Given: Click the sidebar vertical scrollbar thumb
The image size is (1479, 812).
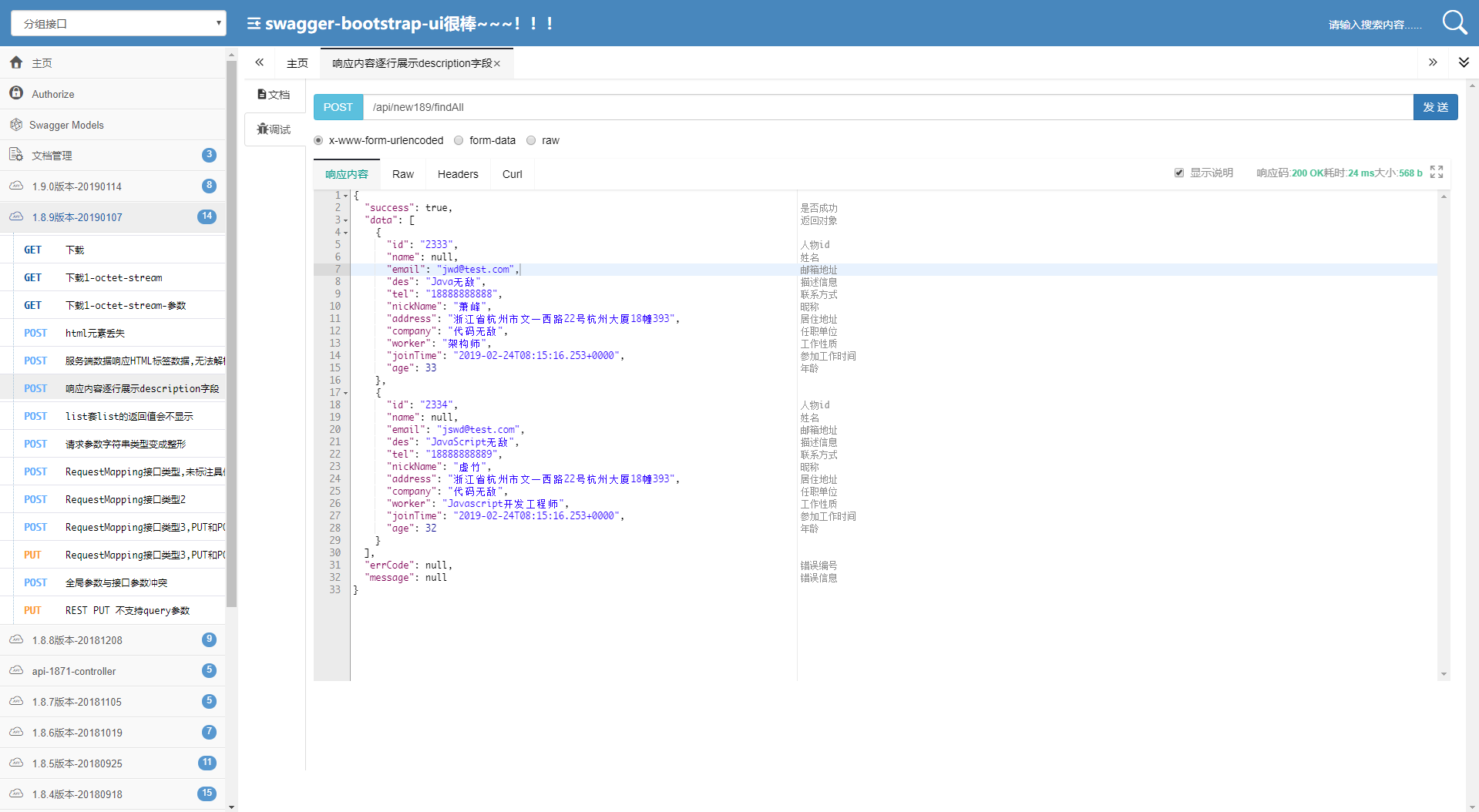Looking at the screenshot, I should [x=232, y=333].
